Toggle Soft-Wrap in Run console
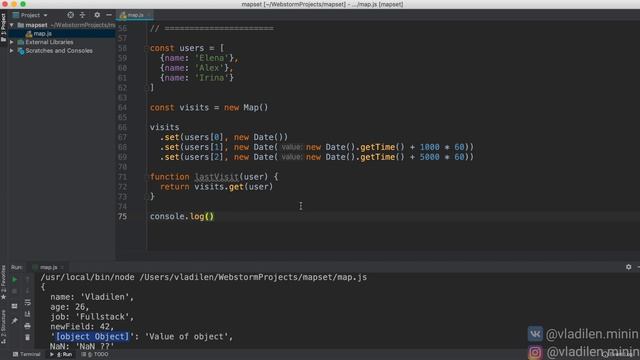 (x=27, y=303)
